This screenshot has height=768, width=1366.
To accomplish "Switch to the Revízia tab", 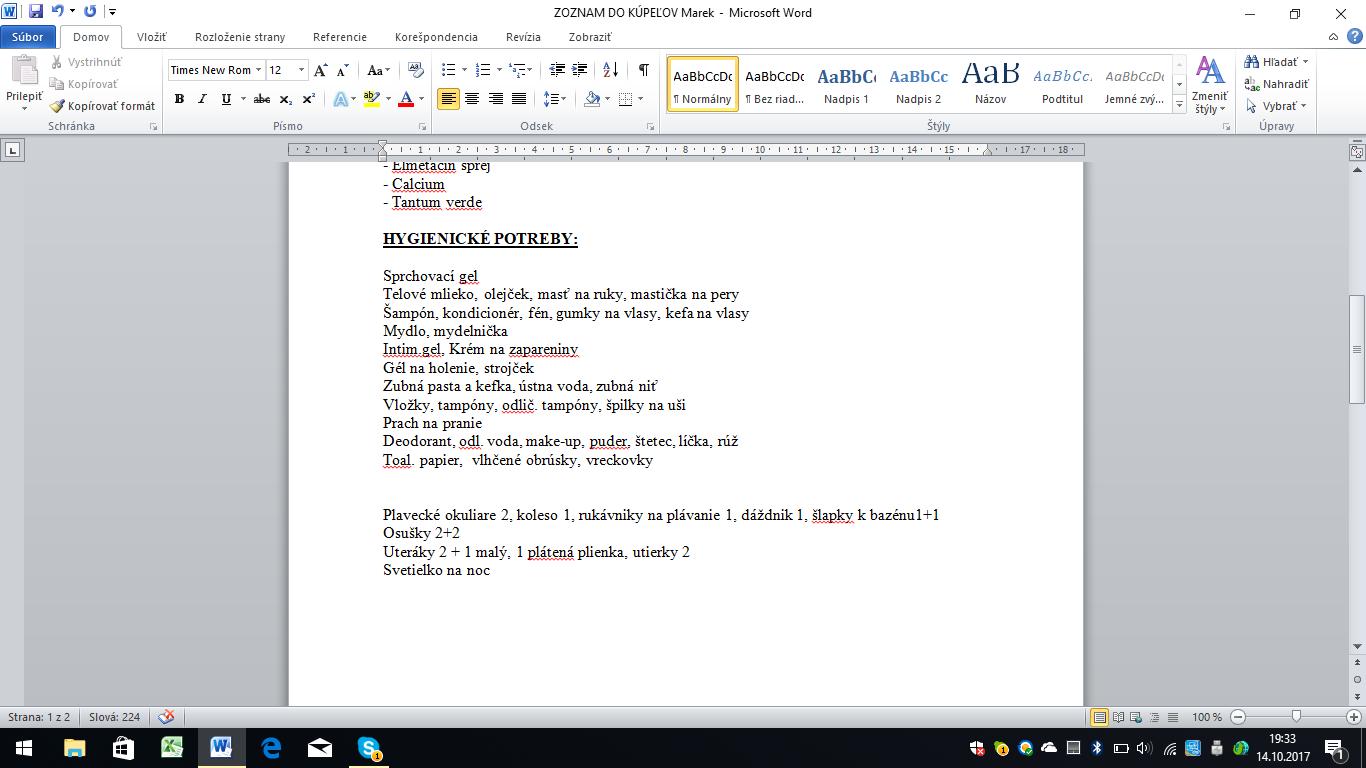I will click(x=523, y=37).
